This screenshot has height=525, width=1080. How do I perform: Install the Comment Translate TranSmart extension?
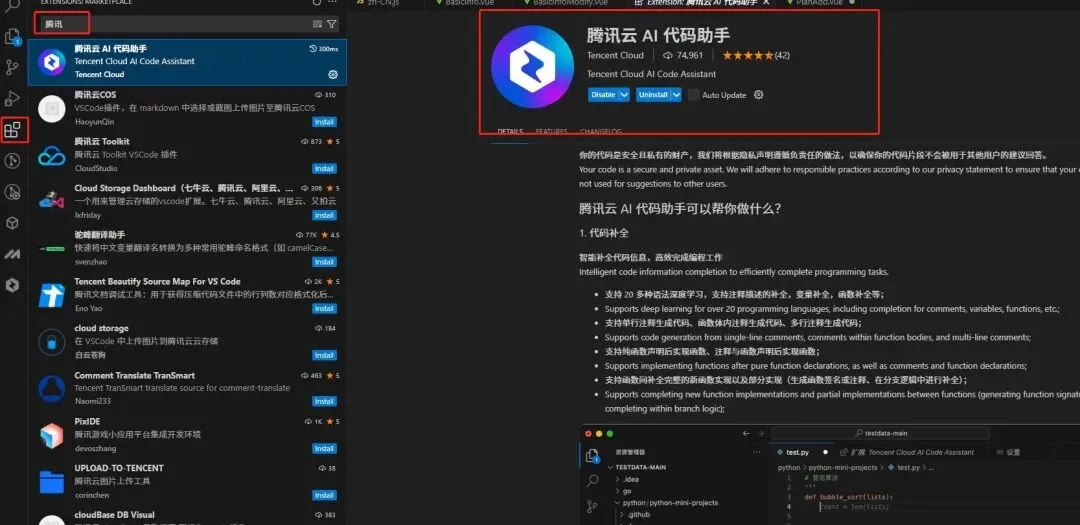(324, 402)
